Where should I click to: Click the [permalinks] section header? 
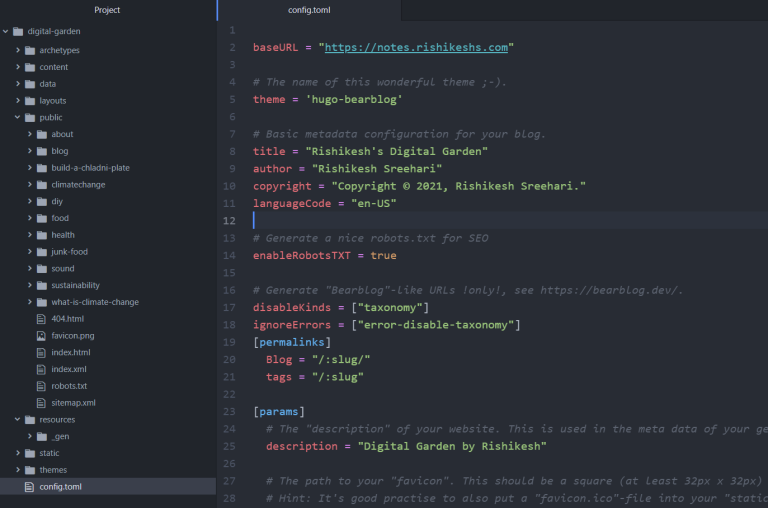(x=292, y=342)
